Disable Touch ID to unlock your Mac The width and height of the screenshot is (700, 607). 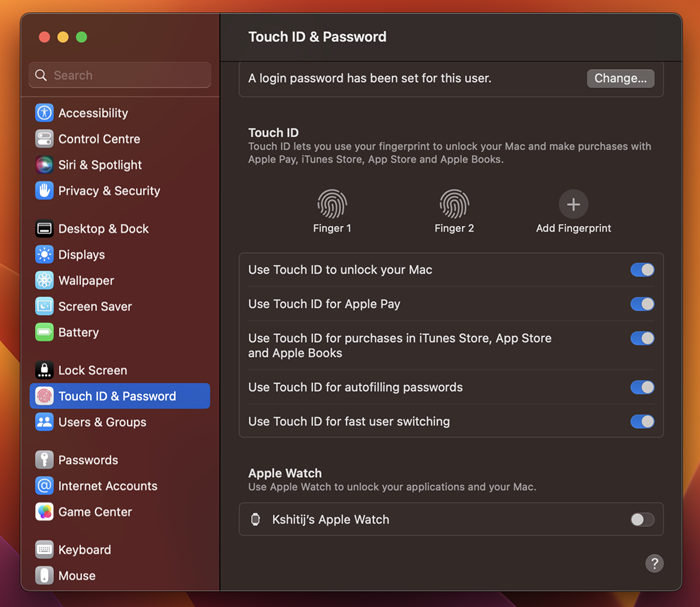pos(642,270)
